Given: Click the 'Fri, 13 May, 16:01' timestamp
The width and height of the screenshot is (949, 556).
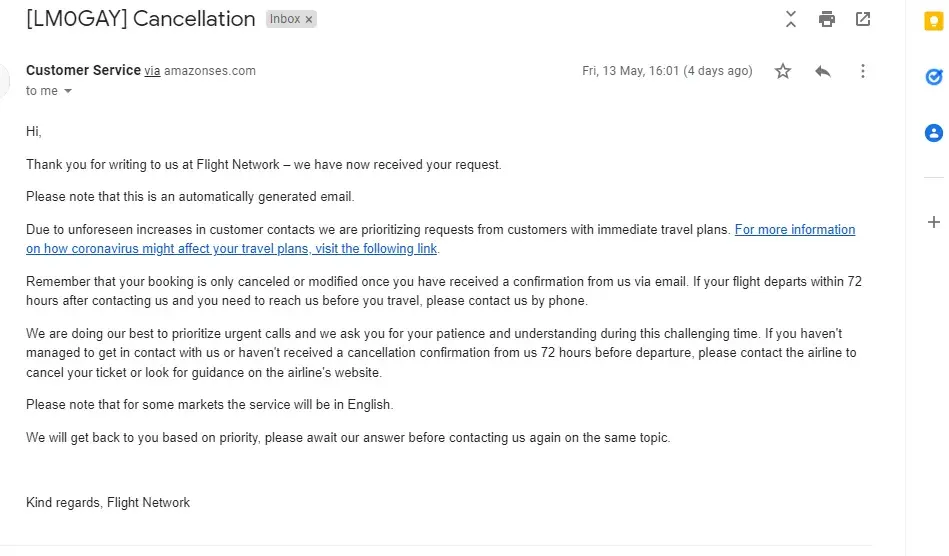Looking at the screenshot, I should coord(630,71).
